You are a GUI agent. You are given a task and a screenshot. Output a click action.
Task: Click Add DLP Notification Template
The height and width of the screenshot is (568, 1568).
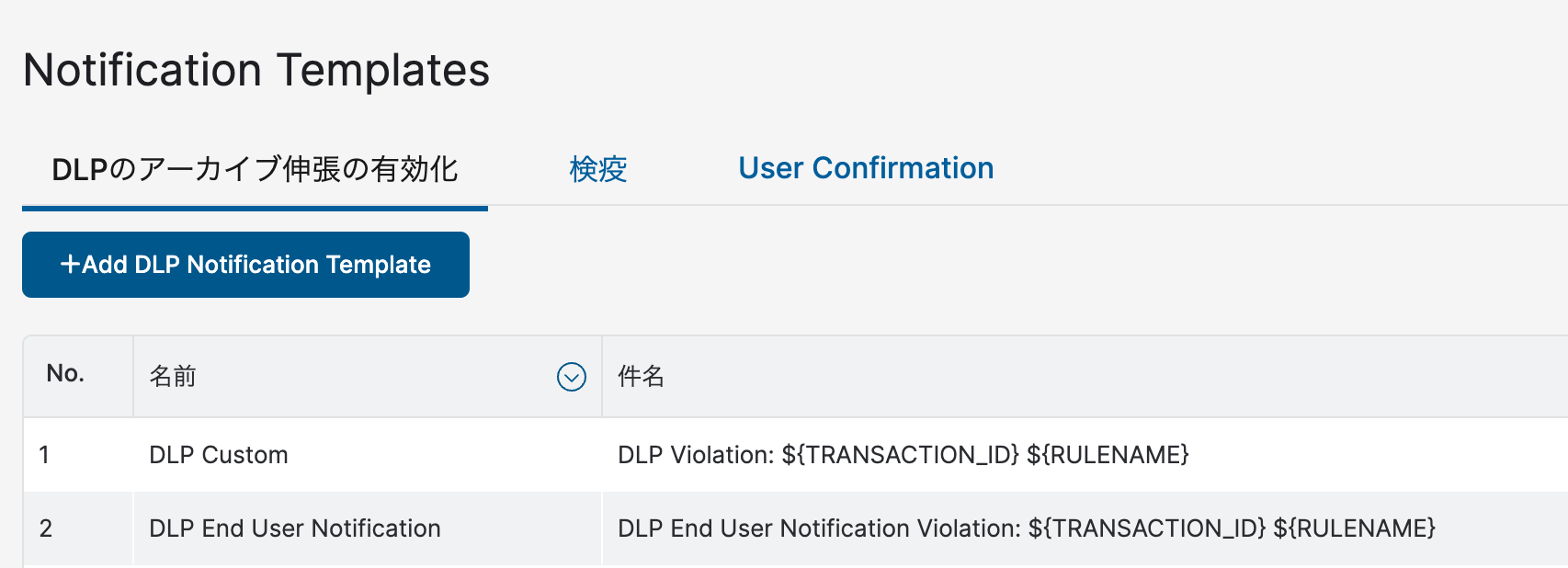click(244, 265)
